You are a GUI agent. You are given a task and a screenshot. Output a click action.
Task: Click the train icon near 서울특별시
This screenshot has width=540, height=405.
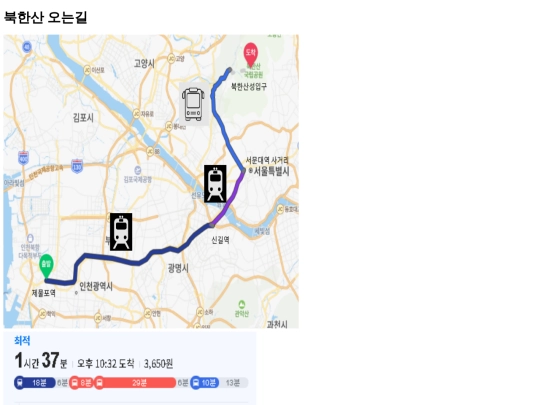click(215, 184)
